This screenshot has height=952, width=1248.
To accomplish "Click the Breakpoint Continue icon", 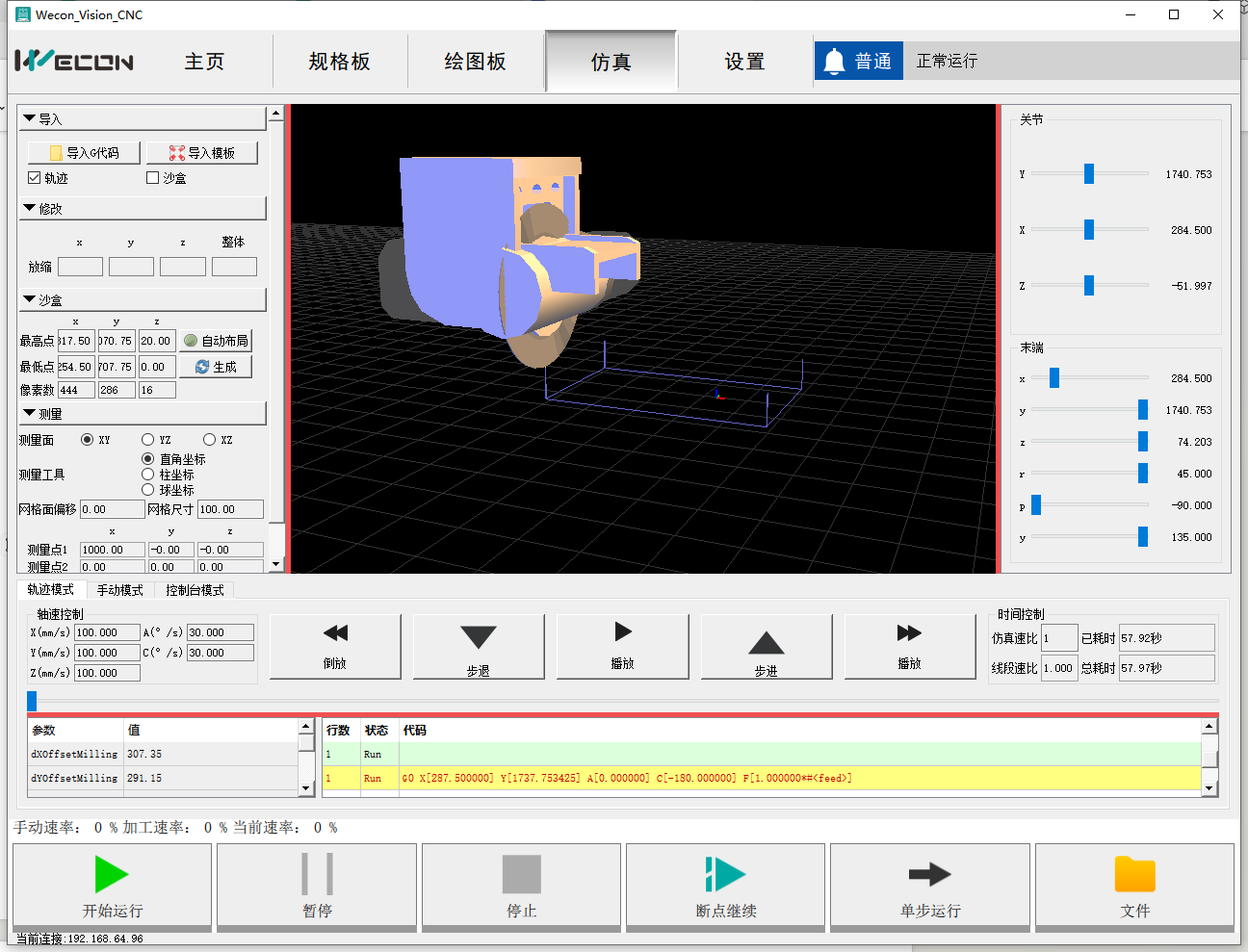I will coord(725,875).
